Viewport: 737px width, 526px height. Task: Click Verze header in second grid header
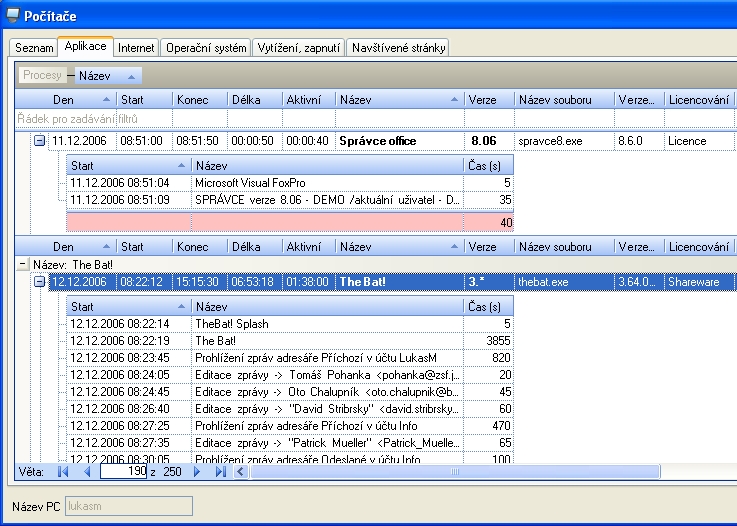click(489, 247)
